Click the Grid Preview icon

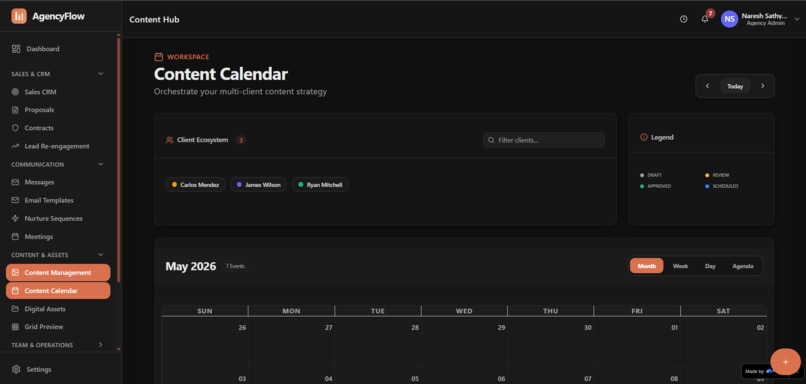[x=15, y=326]
